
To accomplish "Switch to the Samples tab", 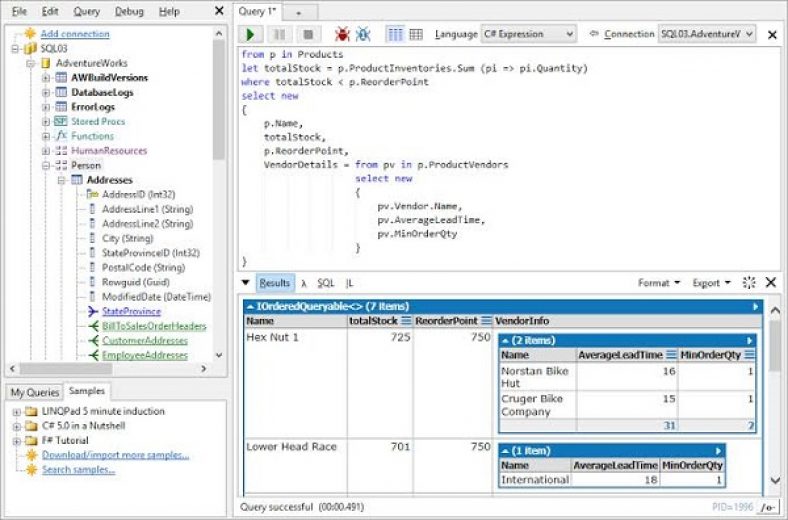I will click(x=88, y=391).
